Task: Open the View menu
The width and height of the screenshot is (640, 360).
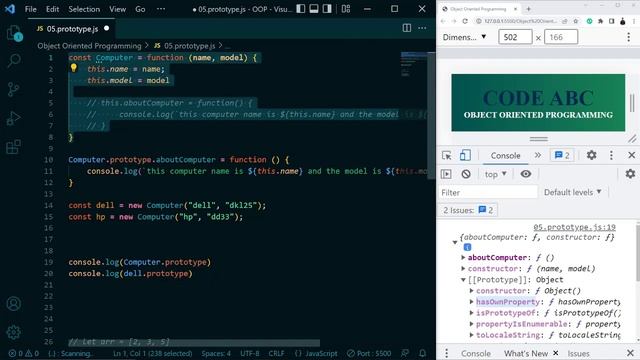Action: pyautogui.click(x=117, y=9)
